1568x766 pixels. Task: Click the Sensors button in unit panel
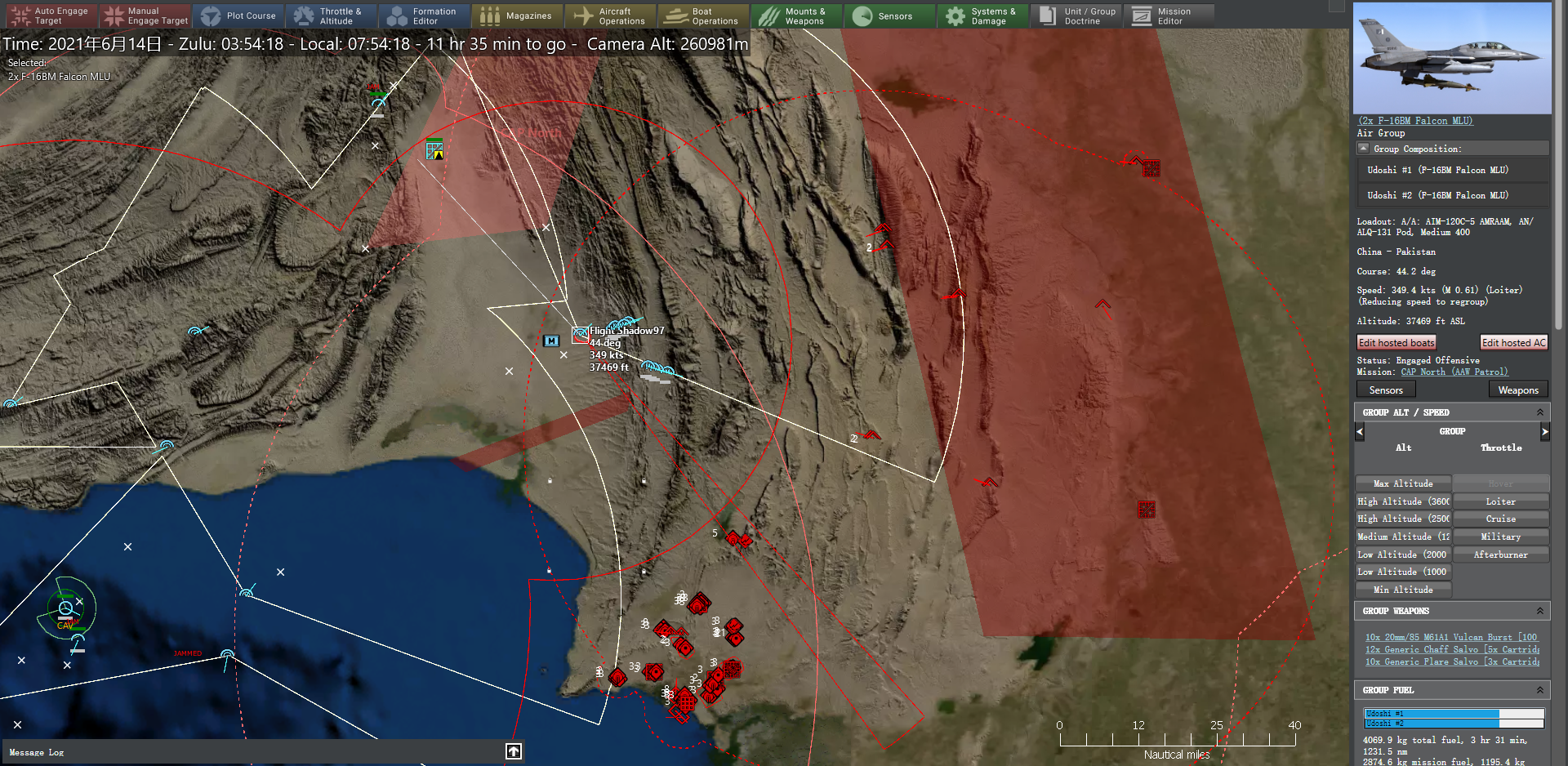point(1386,390)
